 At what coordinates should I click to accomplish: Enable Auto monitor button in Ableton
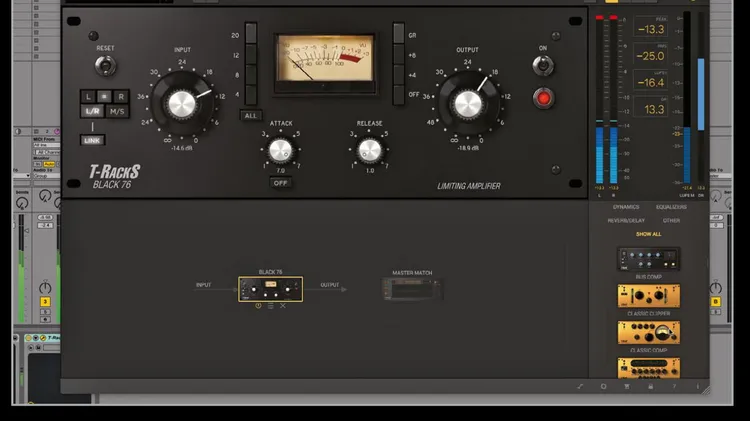point(49,164)
